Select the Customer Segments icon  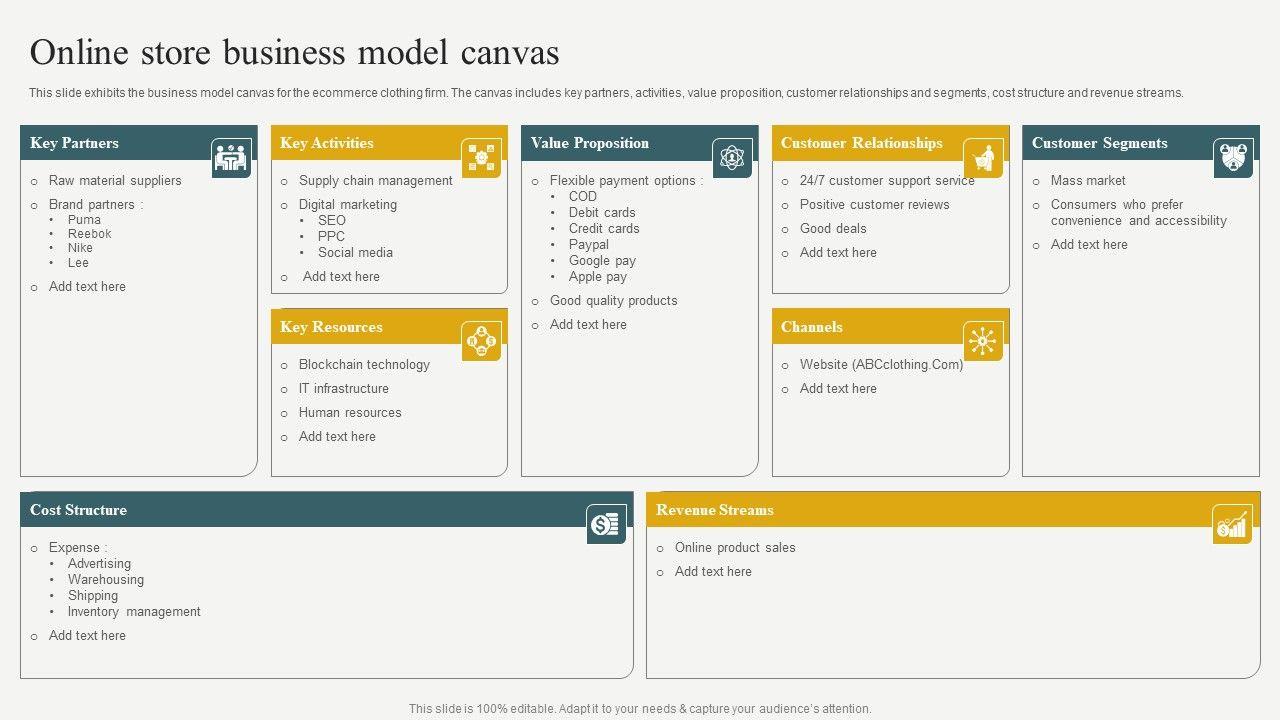(x=1233, y=158)
